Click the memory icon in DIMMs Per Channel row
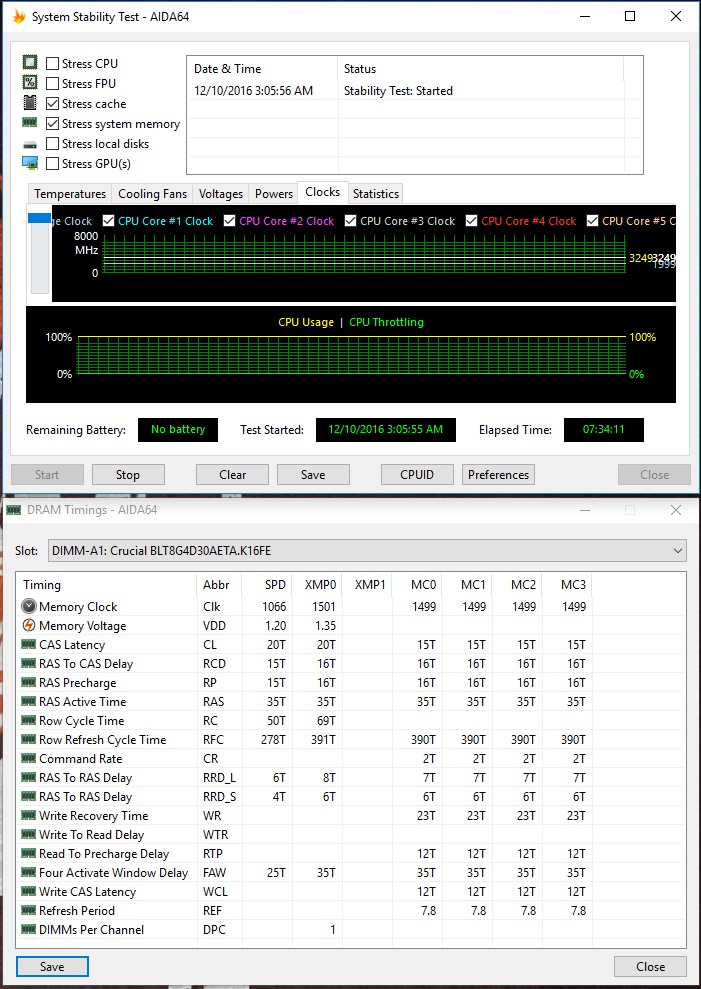The width and height of the screenshot is (701, 989). [28, 928]
